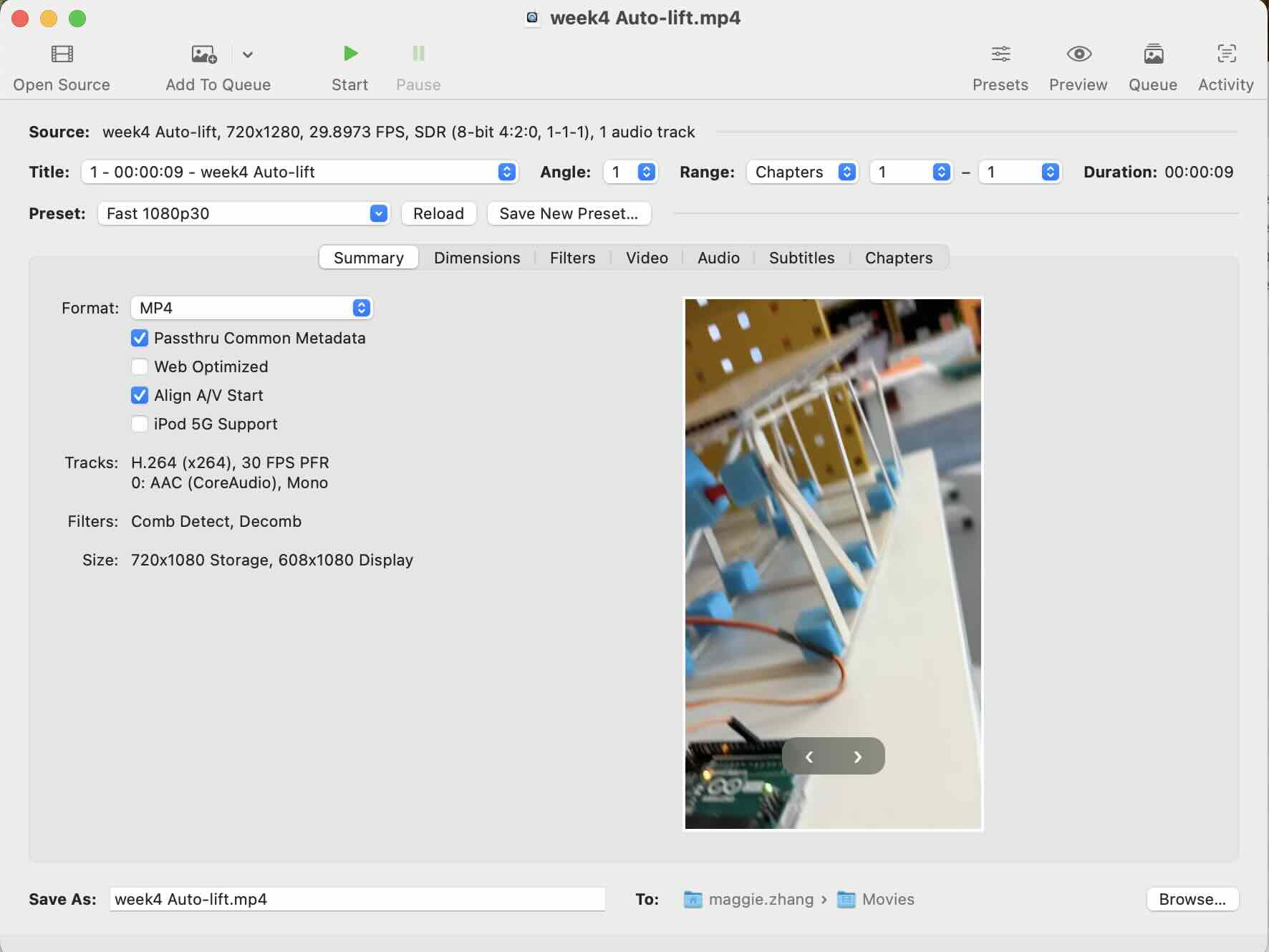The image size is (1269, 952).
Task: Click the Browse destination button
Action: click(x=1192, y=899)
